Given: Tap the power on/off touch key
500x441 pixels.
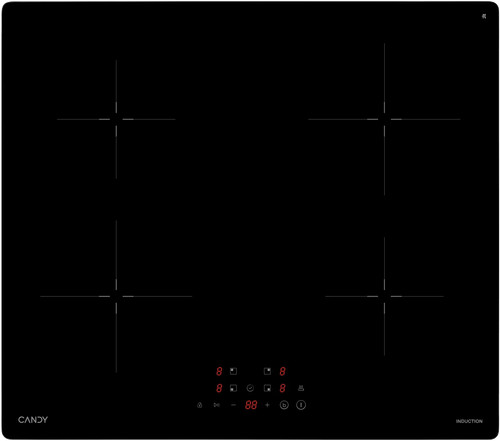Looking at the screenshot, I should (301, 405).
